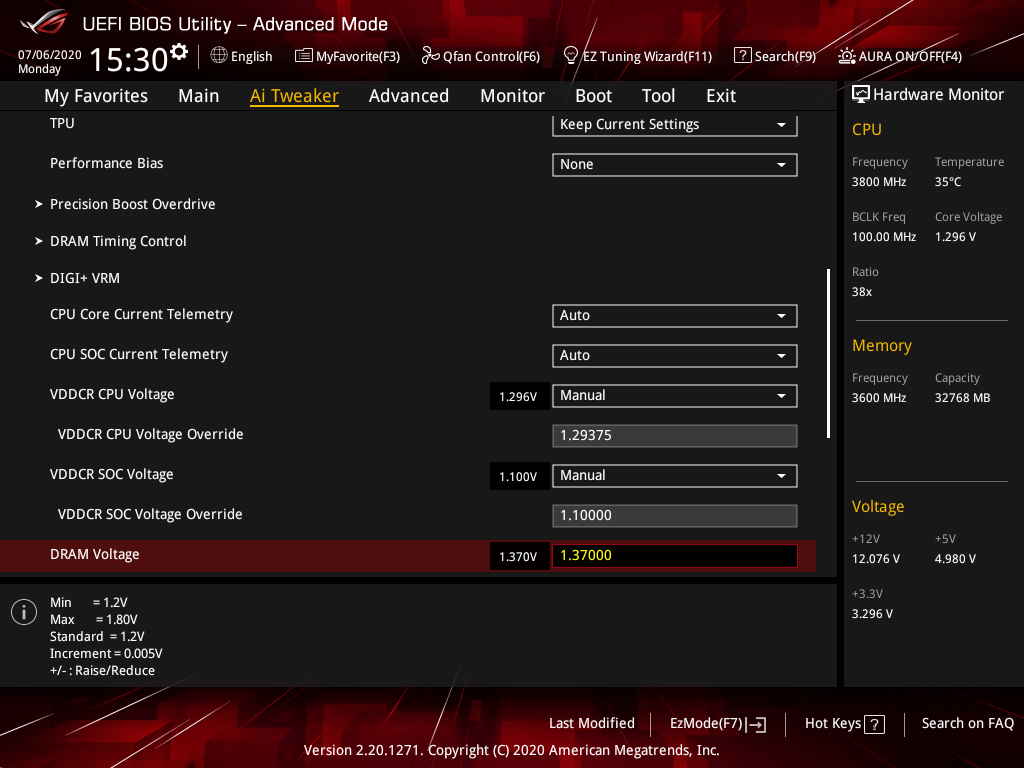Select the TPU setting label
1024x768 pixels.
click(62, 123)
